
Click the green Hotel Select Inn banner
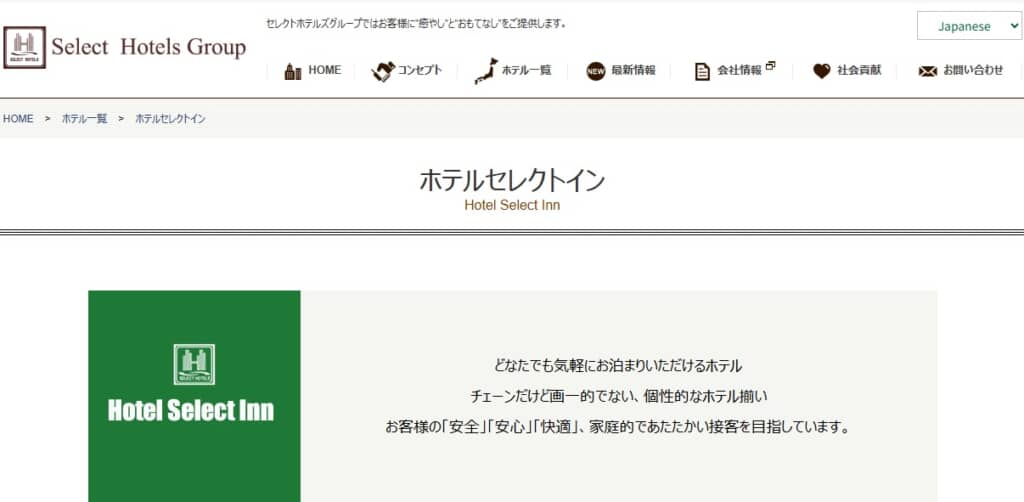194,396
